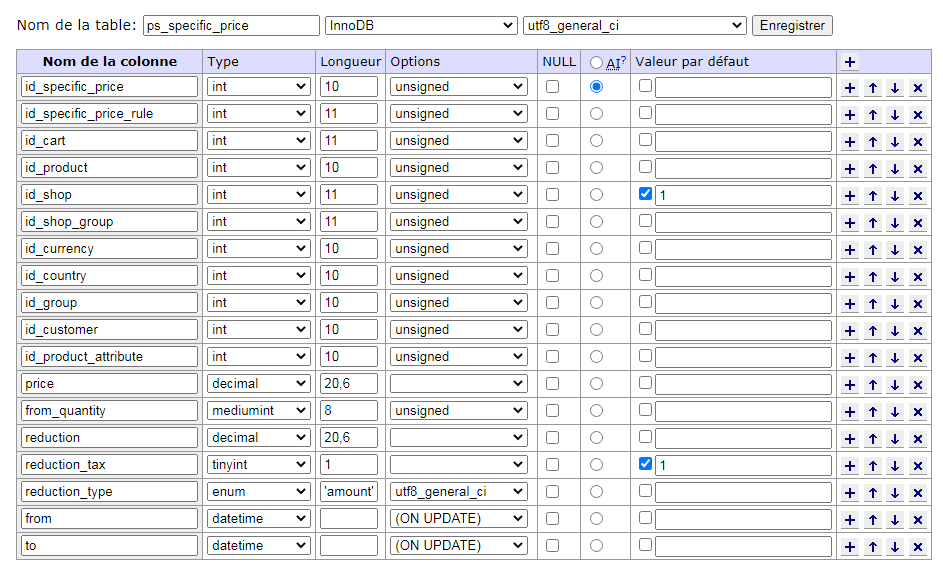Toggle NULL checkbox for id_specific_price
The width and height of the screenshot is (943, 573).
pyautogui.click(x=552, y=87)
